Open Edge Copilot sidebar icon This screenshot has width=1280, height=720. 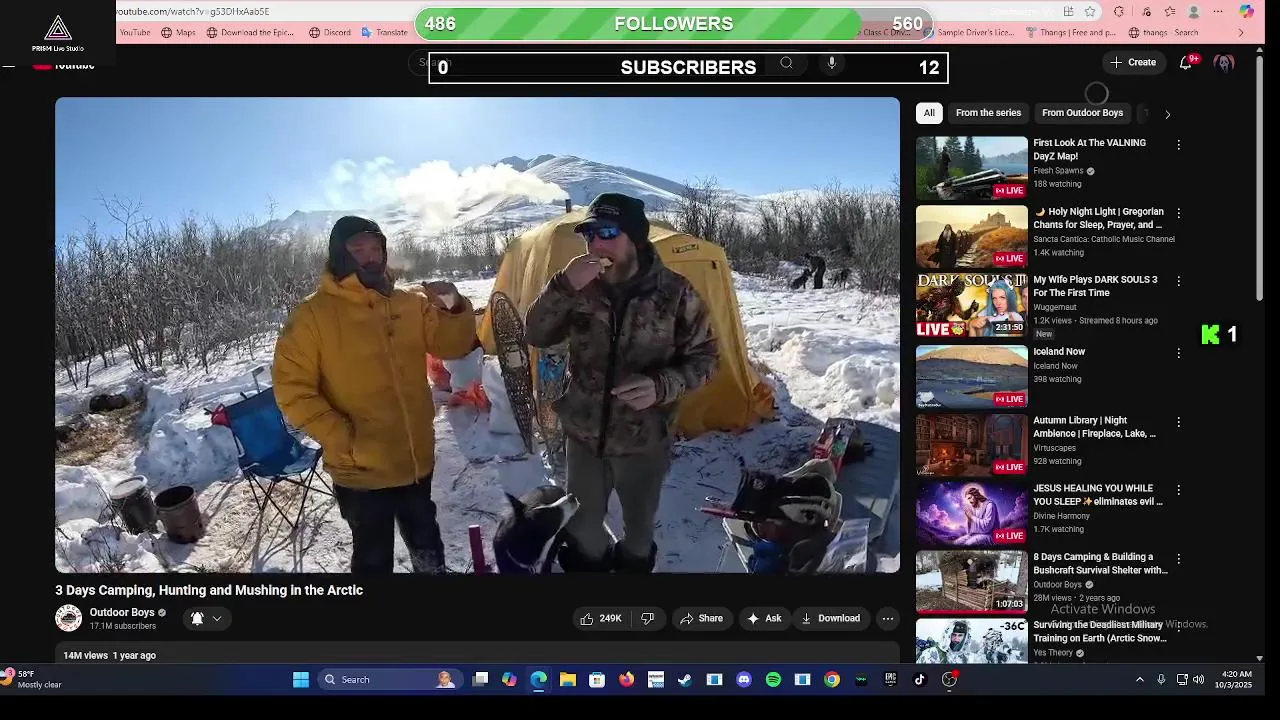pyautogui.click(x=1246, y=12)
